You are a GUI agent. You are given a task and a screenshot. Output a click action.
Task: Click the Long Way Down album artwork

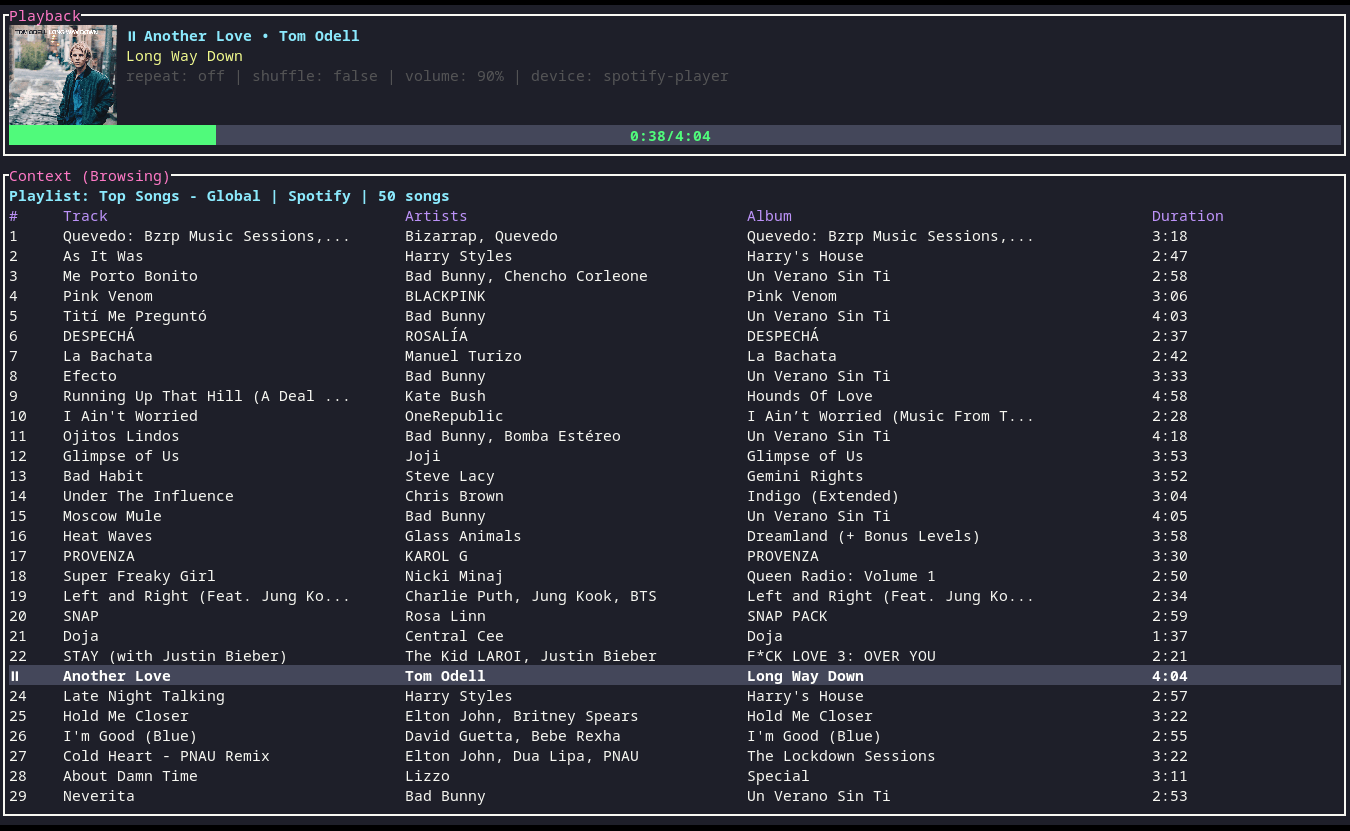pos(62,74)
